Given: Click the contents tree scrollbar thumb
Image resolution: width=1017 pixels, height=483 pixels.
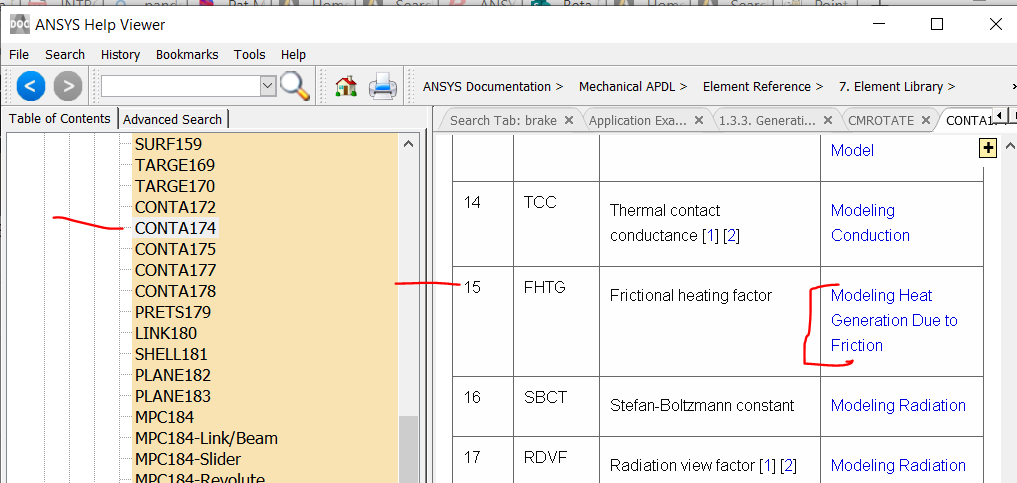Looking at the screenshot, I should (x=408, y=449).
